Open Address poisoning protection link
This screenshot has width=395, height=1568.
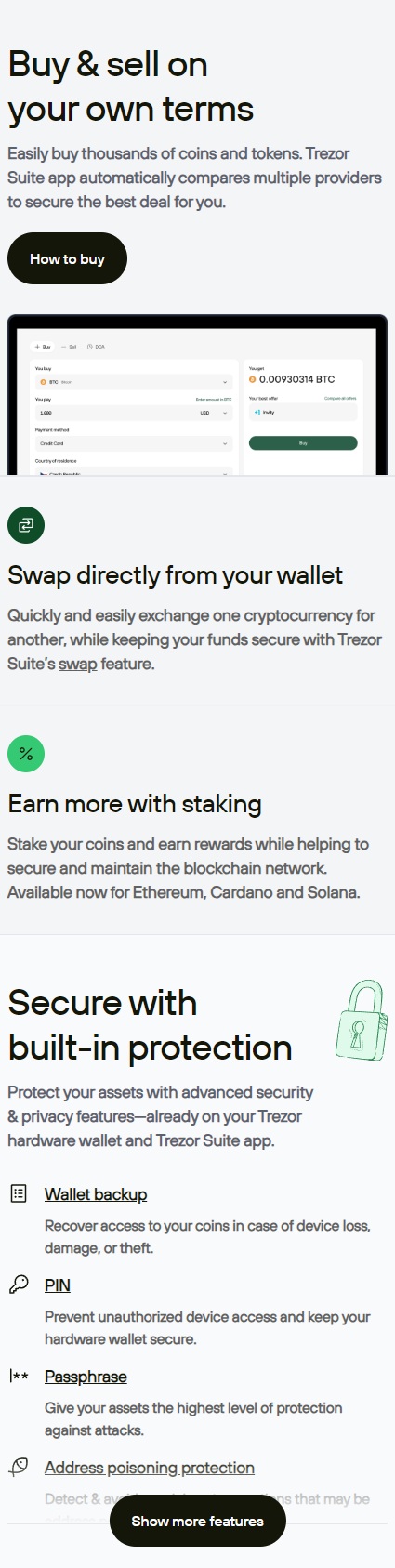click(150, 1468)
